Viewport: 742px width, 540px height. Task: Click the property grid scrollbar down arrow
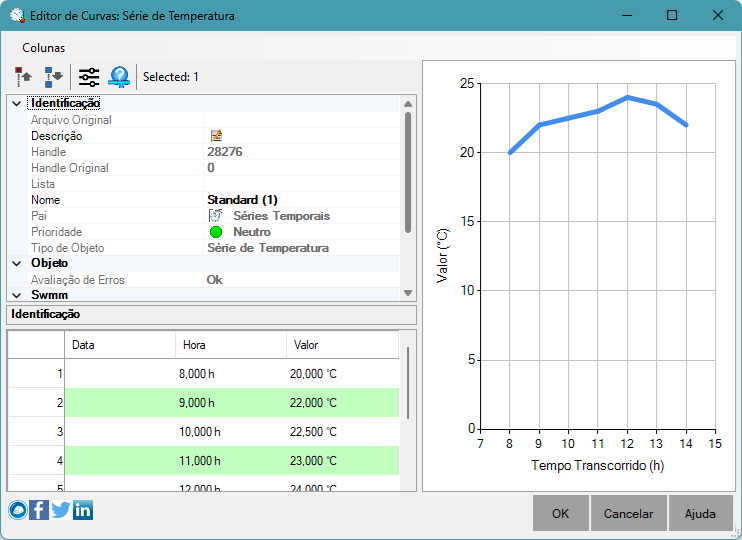point(408,293)
